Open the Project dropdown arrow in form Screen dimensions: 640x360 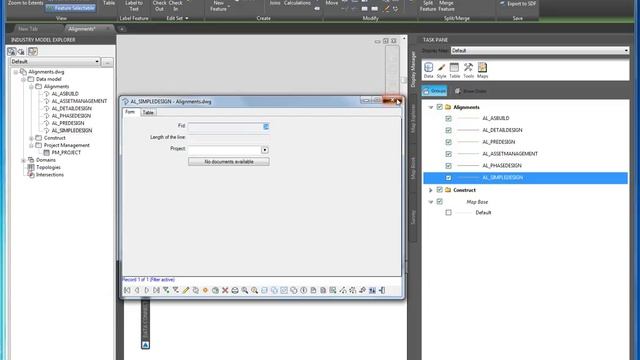tap(265, 150)
